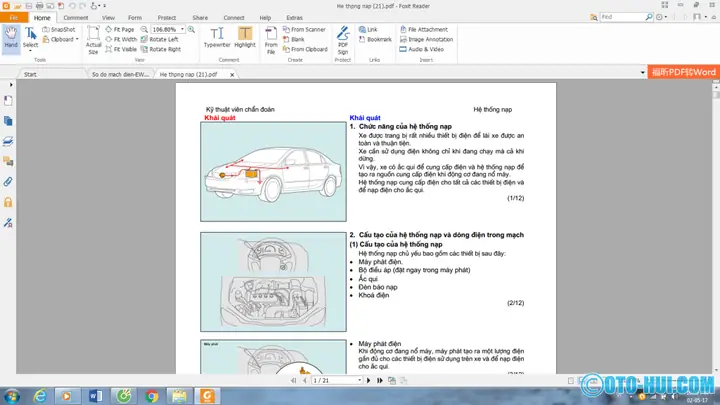The width and height of the screenshot is (720, 405).
Task: Click the Undo arrow in quick access toolbar
Action: (x=72, y=6)
